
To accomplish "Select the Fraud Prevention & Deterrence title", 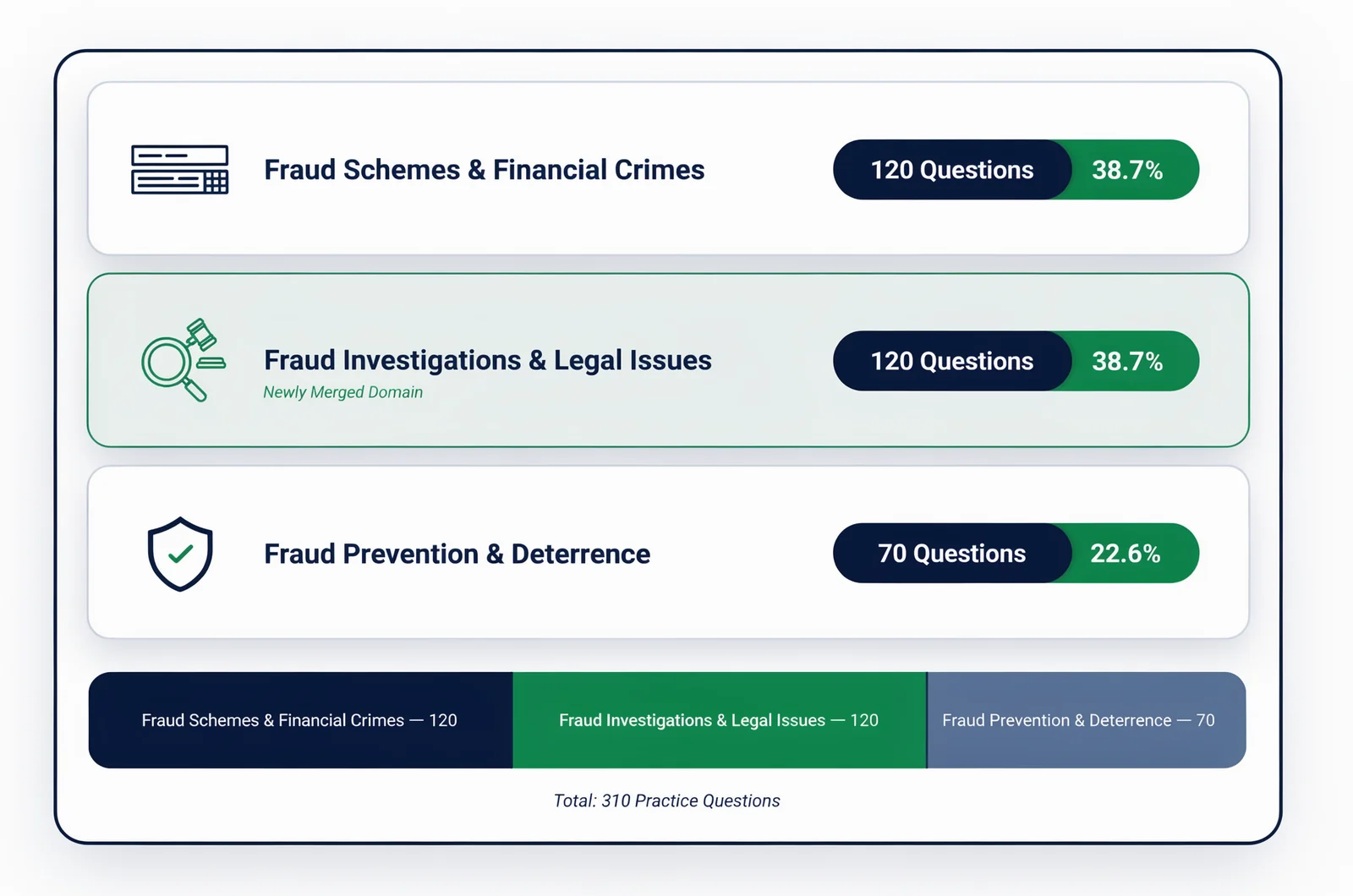I will tap(457, 554).
